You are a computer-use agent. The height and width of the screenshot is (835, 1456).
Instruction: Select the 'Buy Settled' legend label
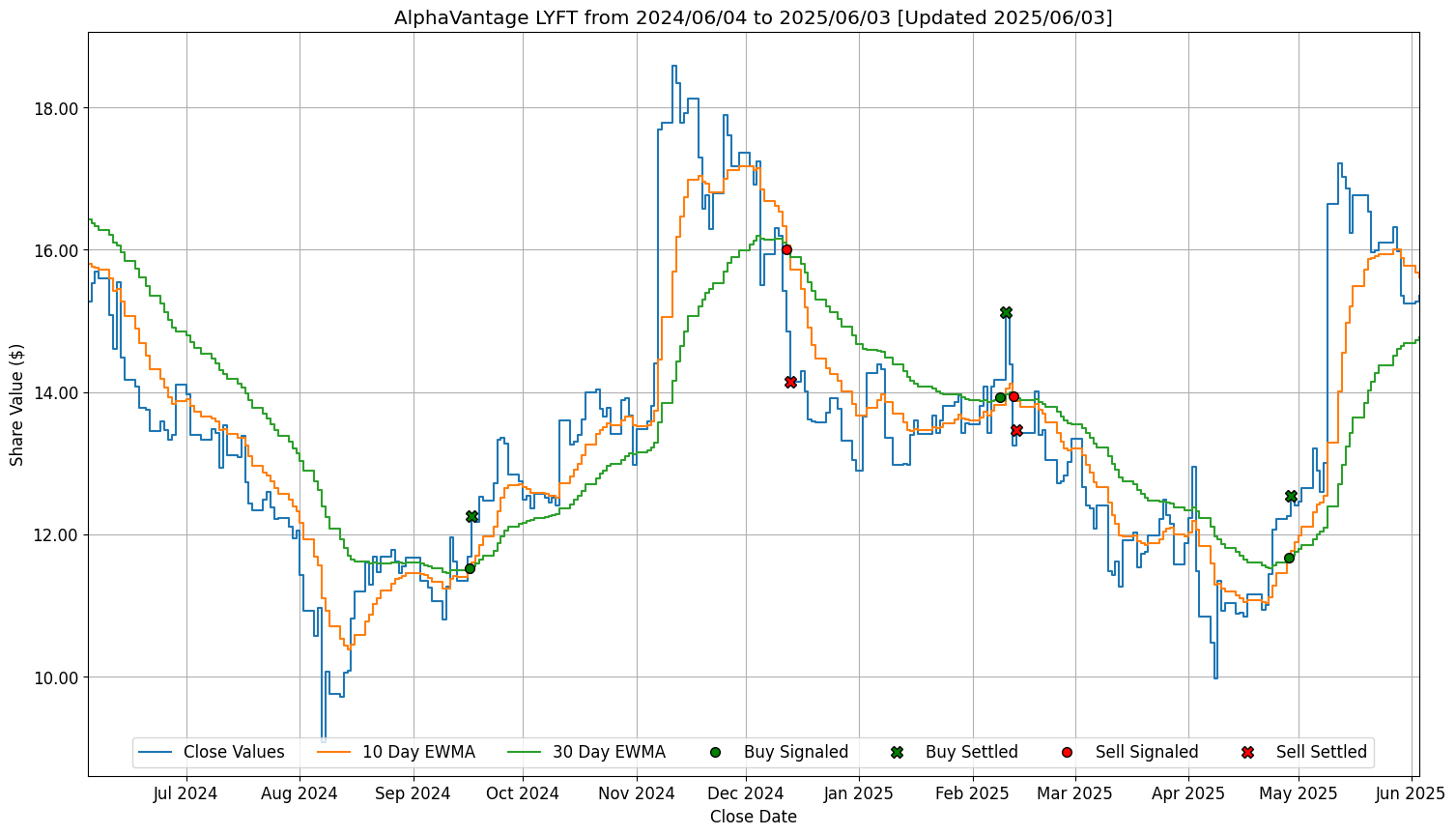(x=972, y=752)
